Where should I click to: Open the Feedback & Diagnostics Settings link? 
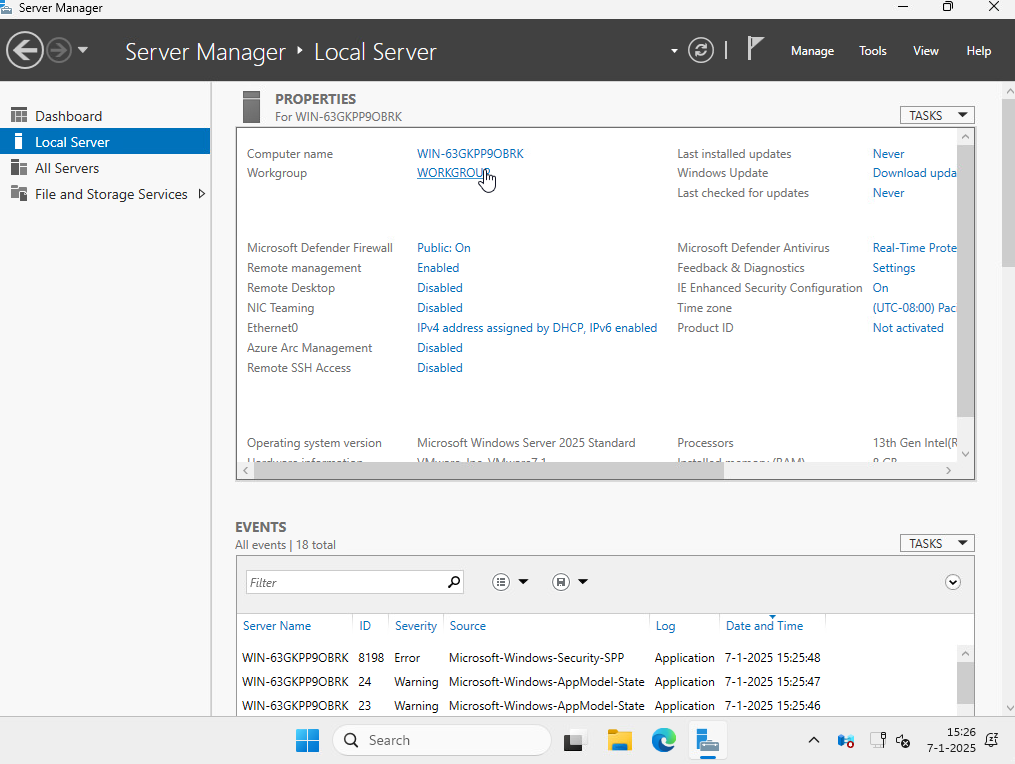pos(893,268)
